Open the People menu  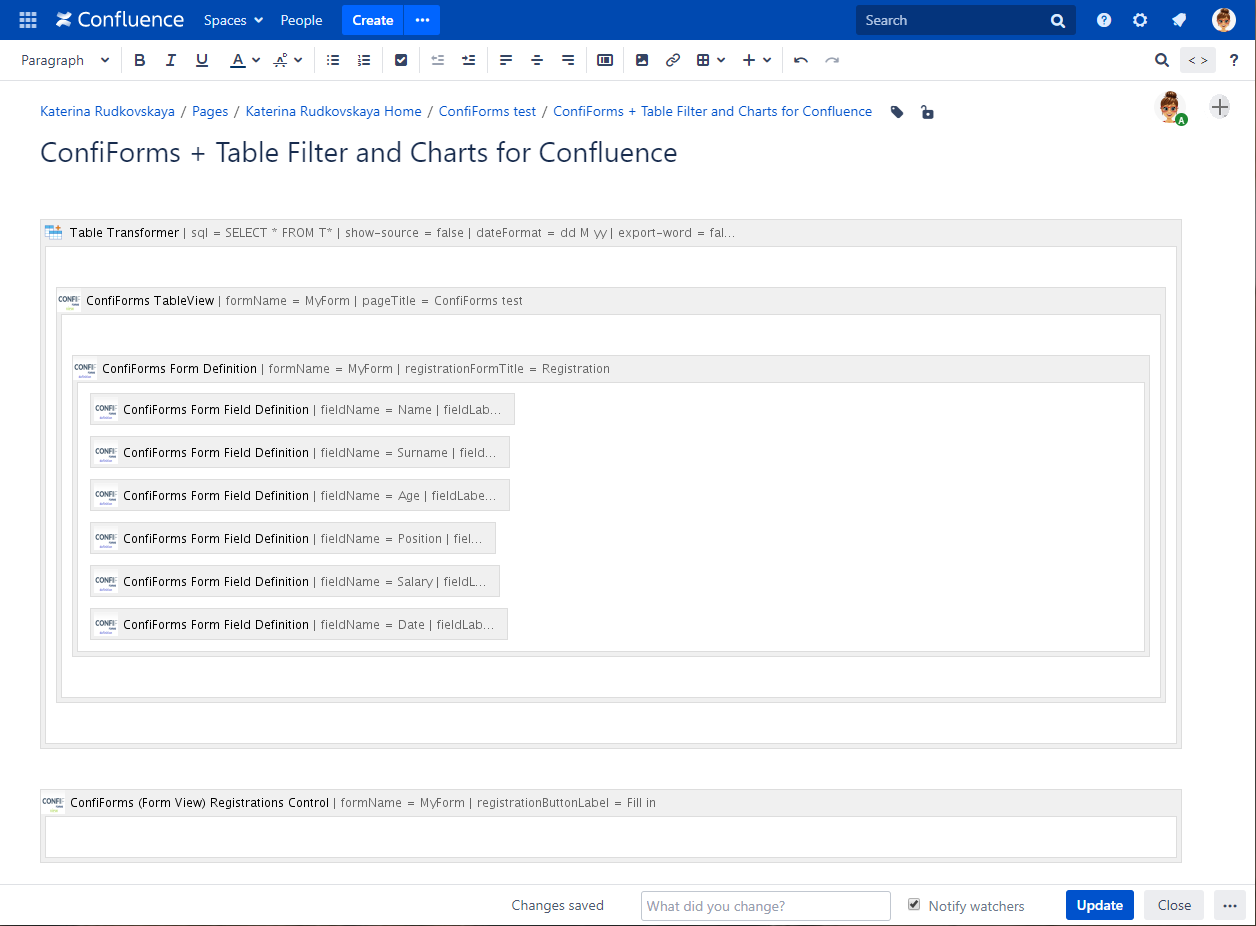coord(301,20)
